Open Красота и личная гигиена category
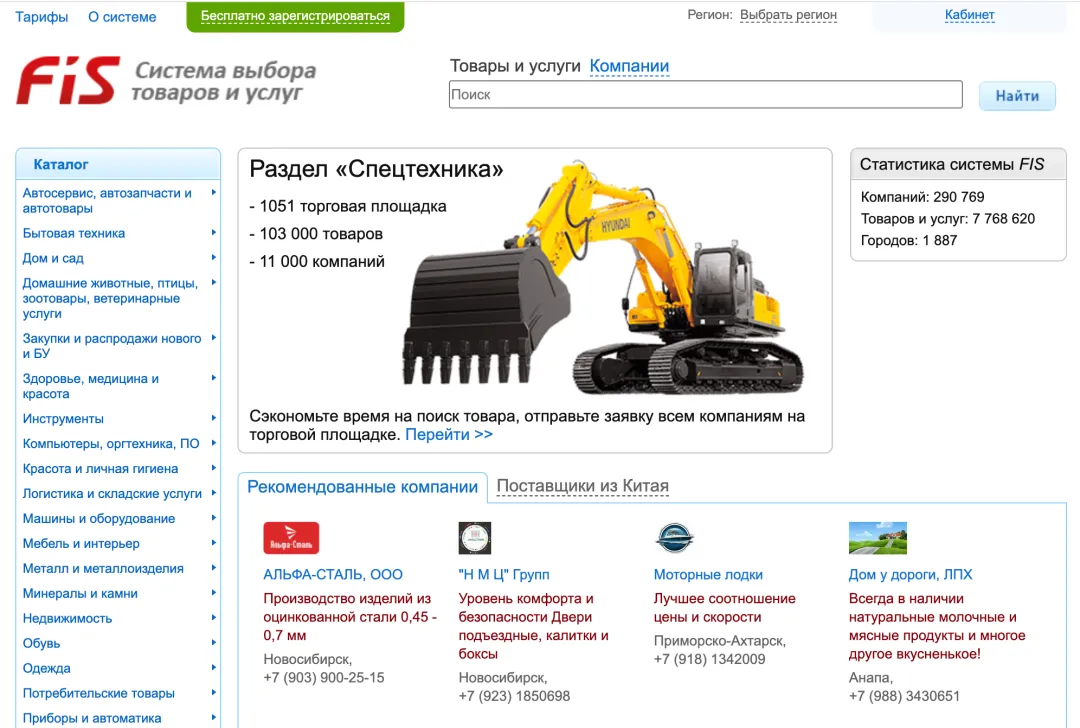 [x=101, y=468]
